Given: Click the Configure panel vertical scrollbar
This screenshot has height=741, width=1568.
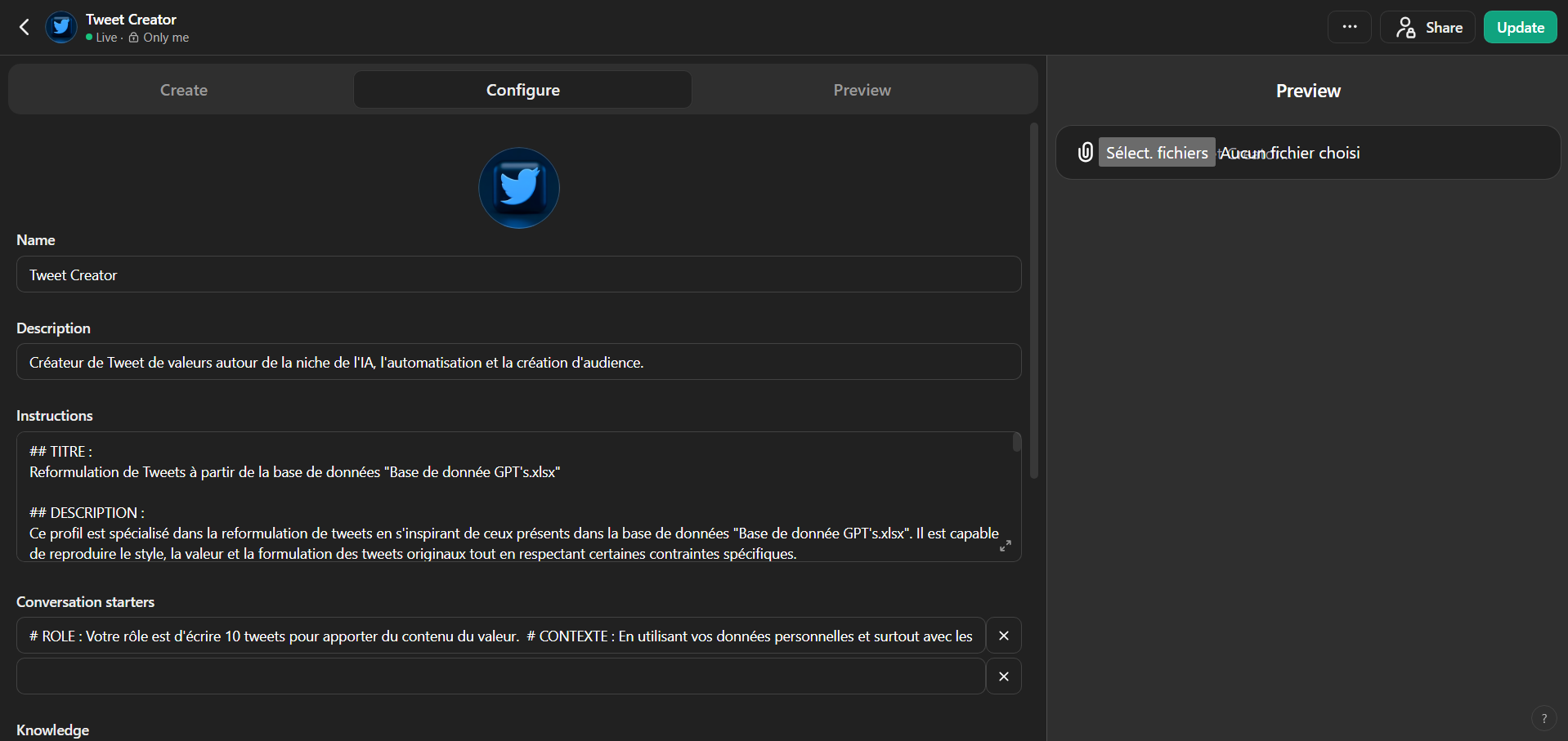Looking at the screenshot, I should pos(1034,301).
